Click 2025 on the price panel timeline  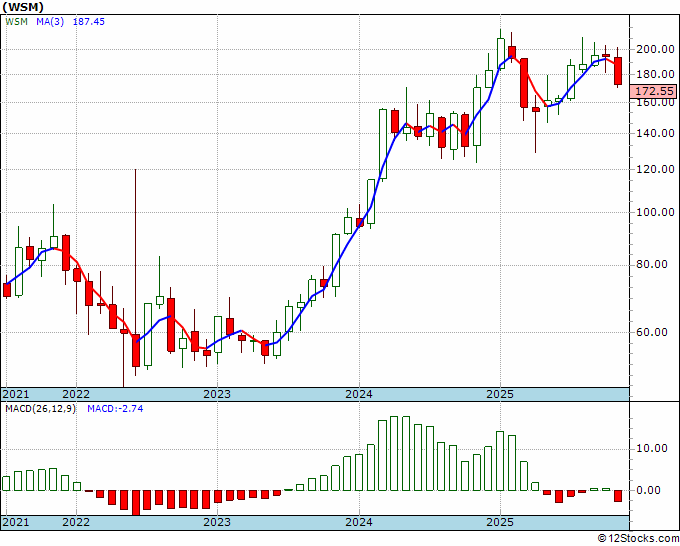coord(500,394)
